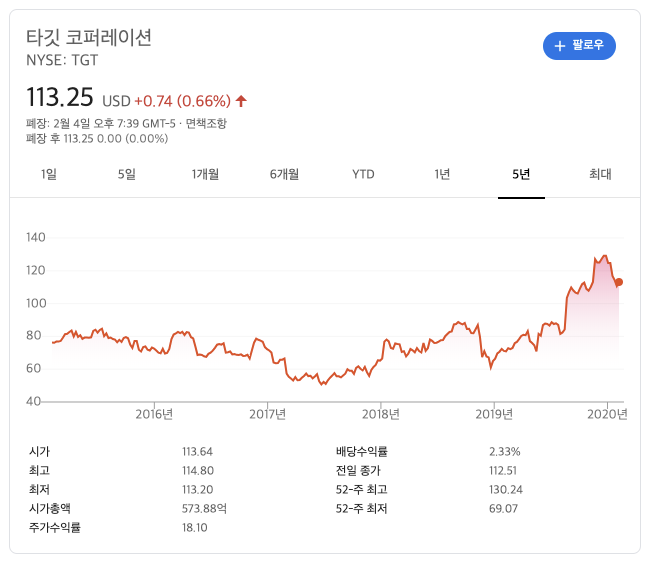Click the current price marker dot on chart

click(619, 282)
